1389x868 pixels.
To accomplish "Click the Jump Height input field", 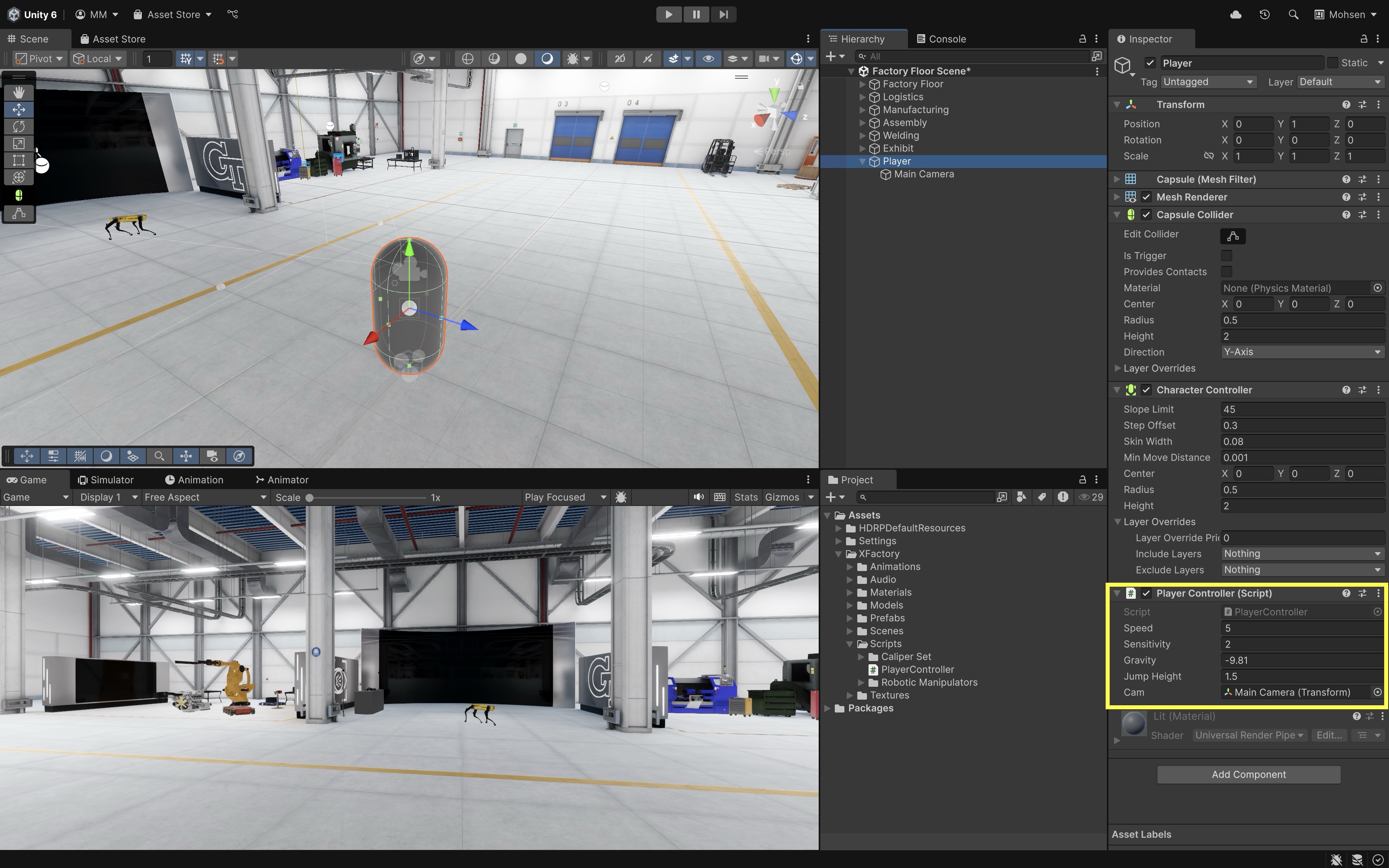I will 1301,676.
